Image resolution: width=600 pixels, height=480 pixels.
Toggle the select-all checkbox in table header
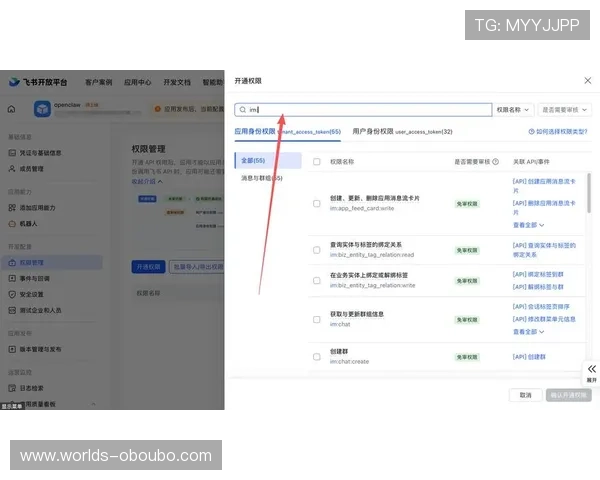pyautogui.click(x=316, y=162)
